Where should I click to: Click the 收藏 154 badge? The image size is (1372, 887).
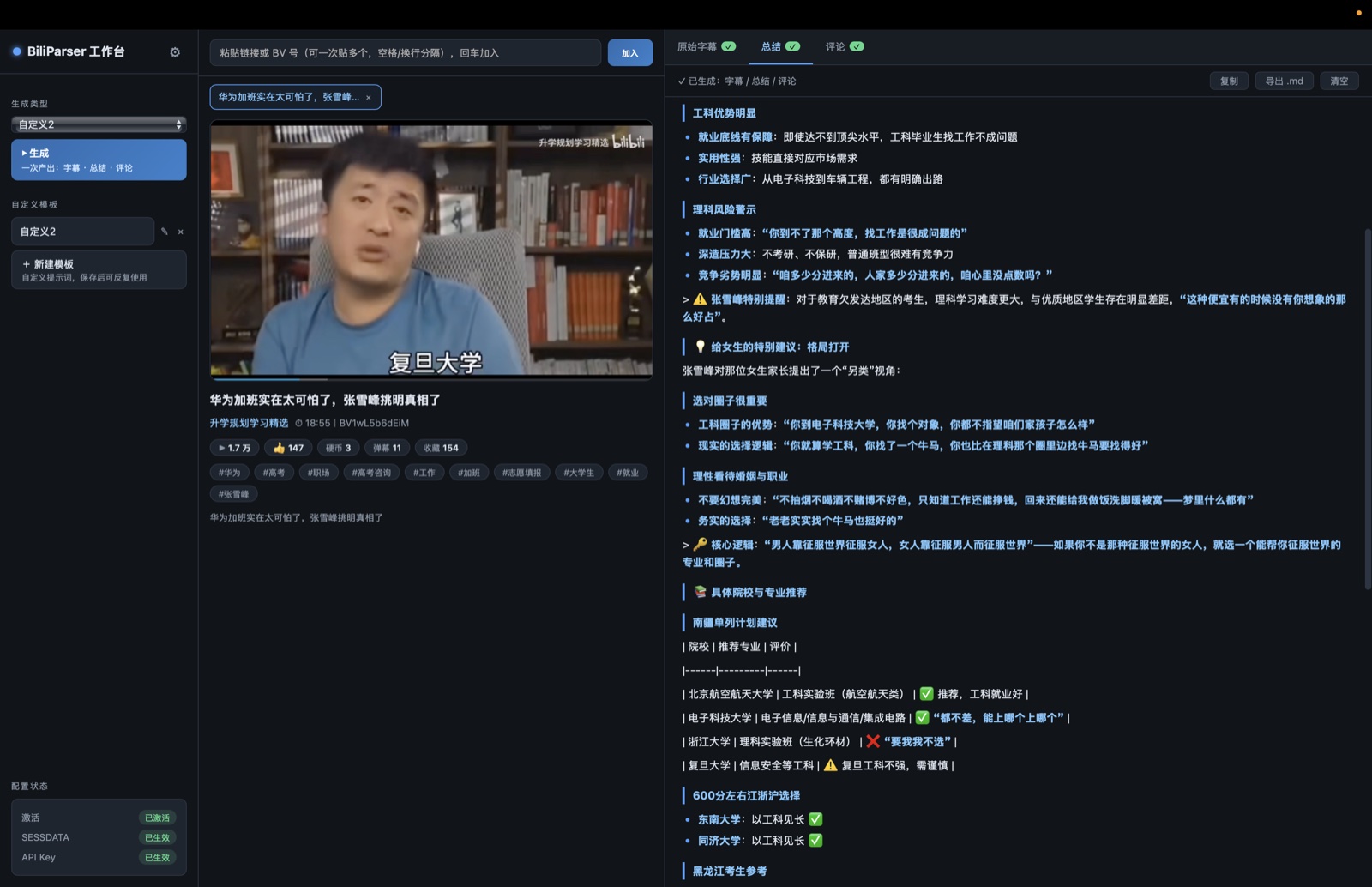point(441,448)
